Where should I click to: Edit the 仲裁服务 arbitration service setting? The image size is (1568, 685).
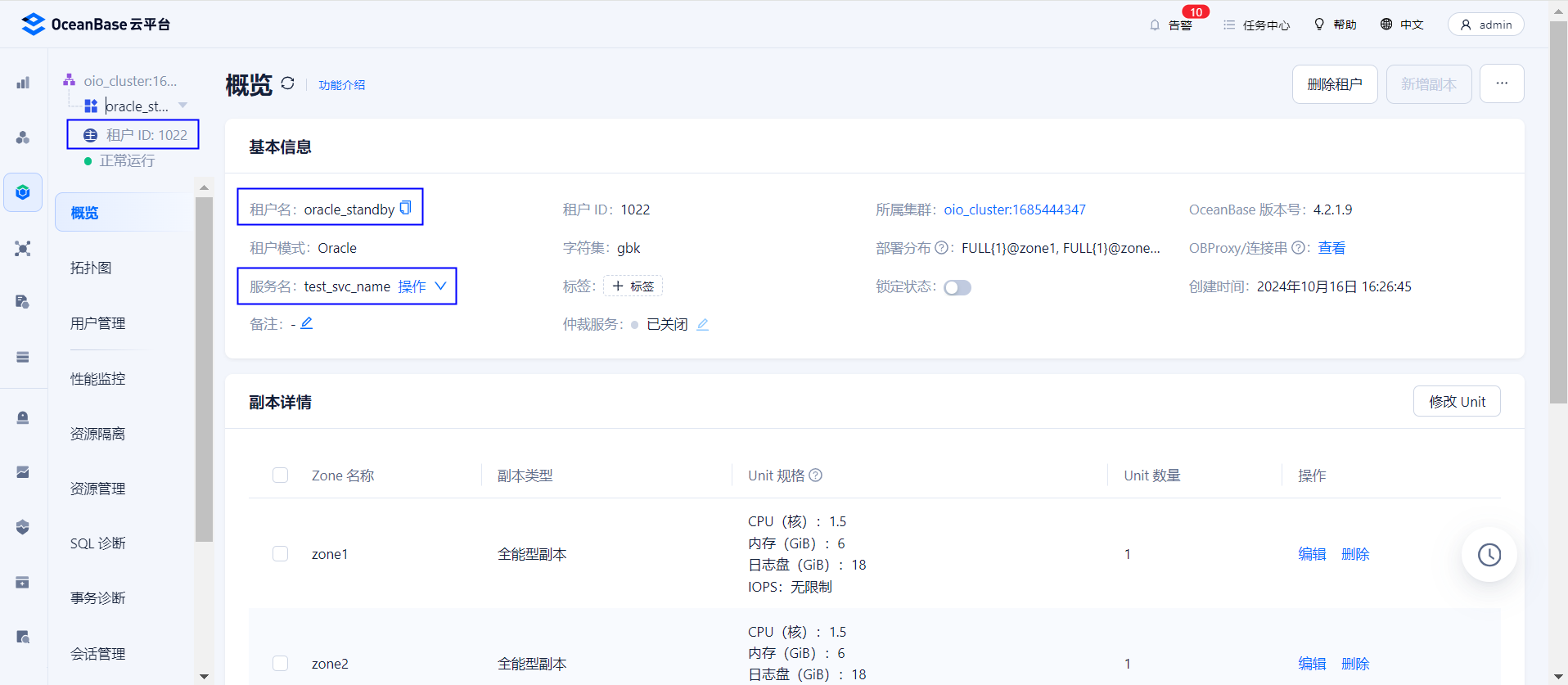pos(702,324)
